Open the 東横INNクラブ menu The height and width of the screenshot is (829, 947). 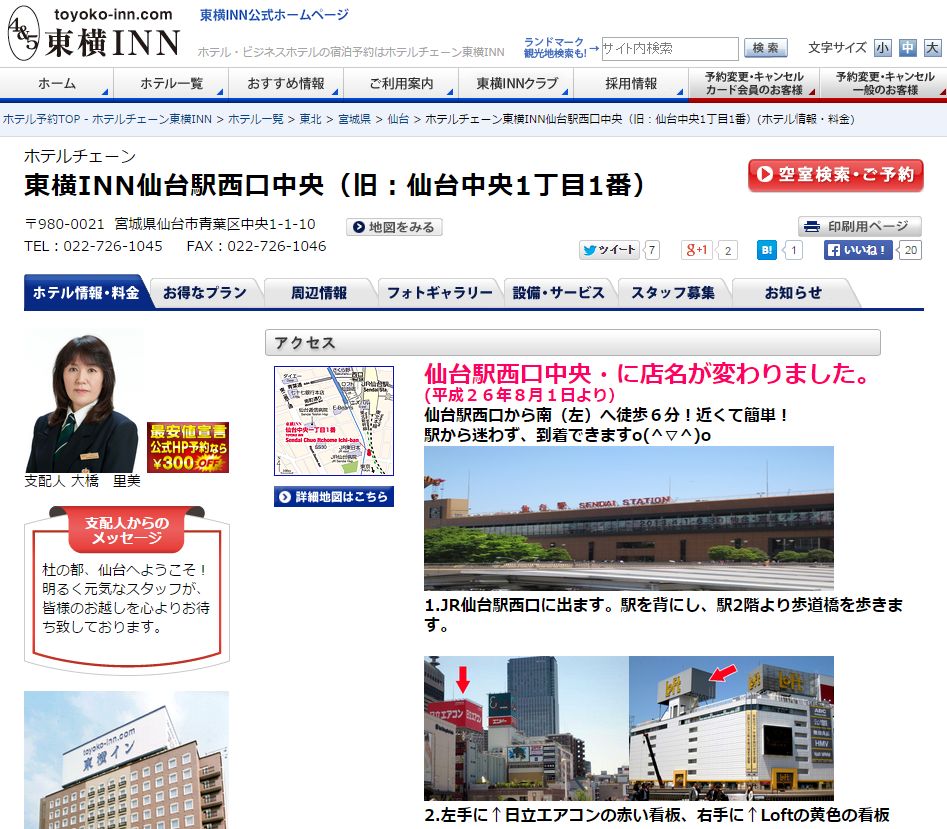516,83
